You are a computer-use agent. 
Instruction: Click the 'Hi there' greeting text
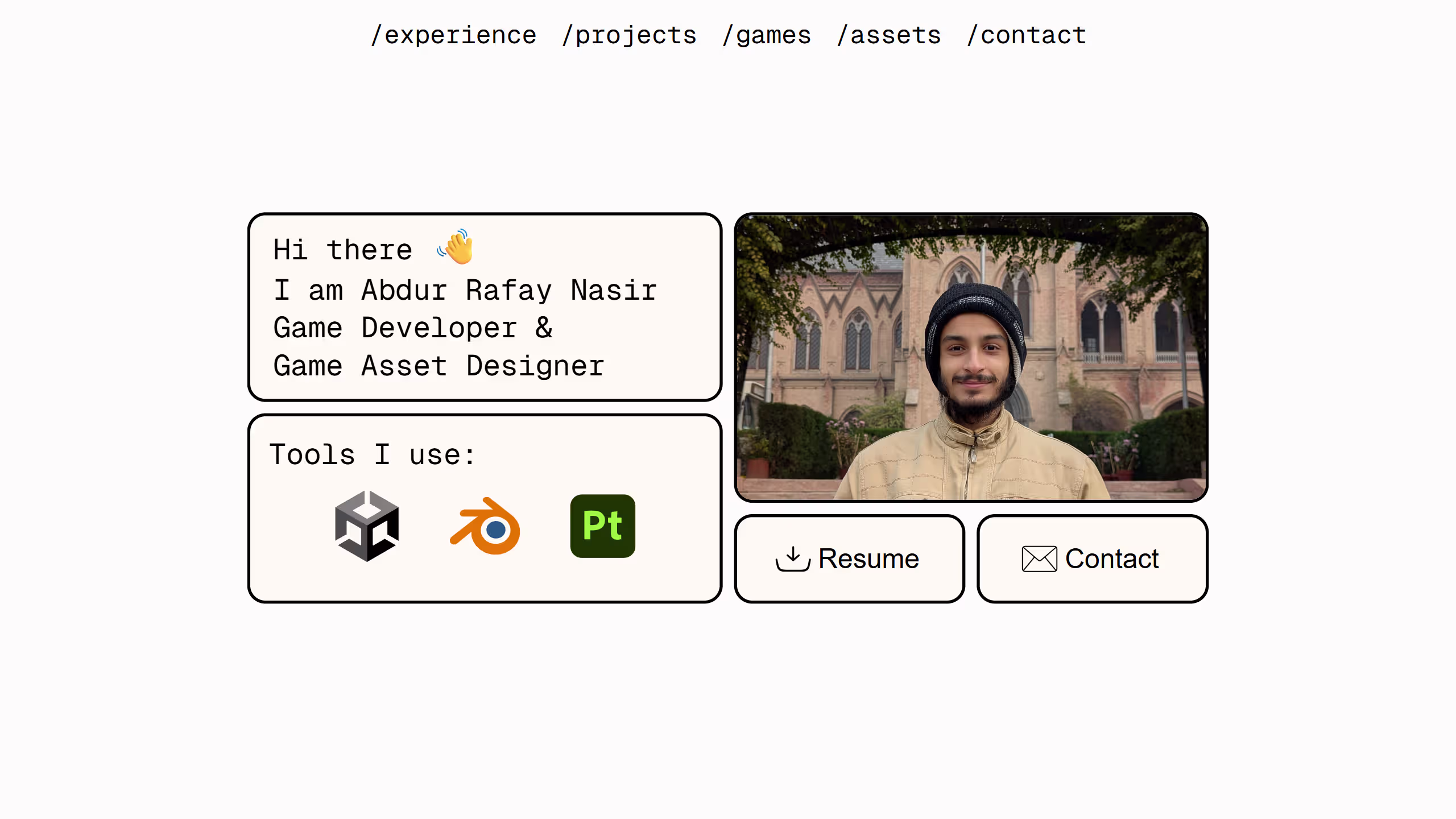tap(343, 250)
